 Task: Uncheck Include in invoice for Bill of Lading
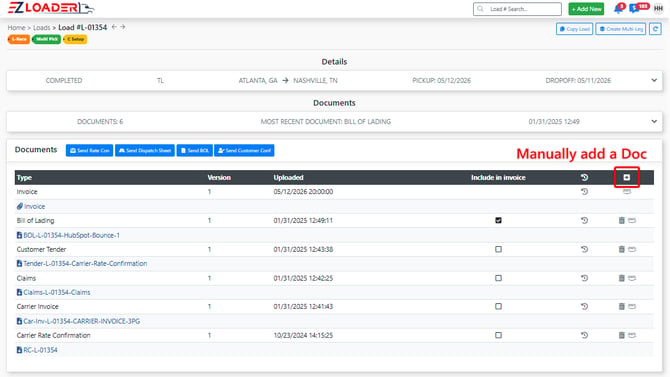(x=498, y=221)
